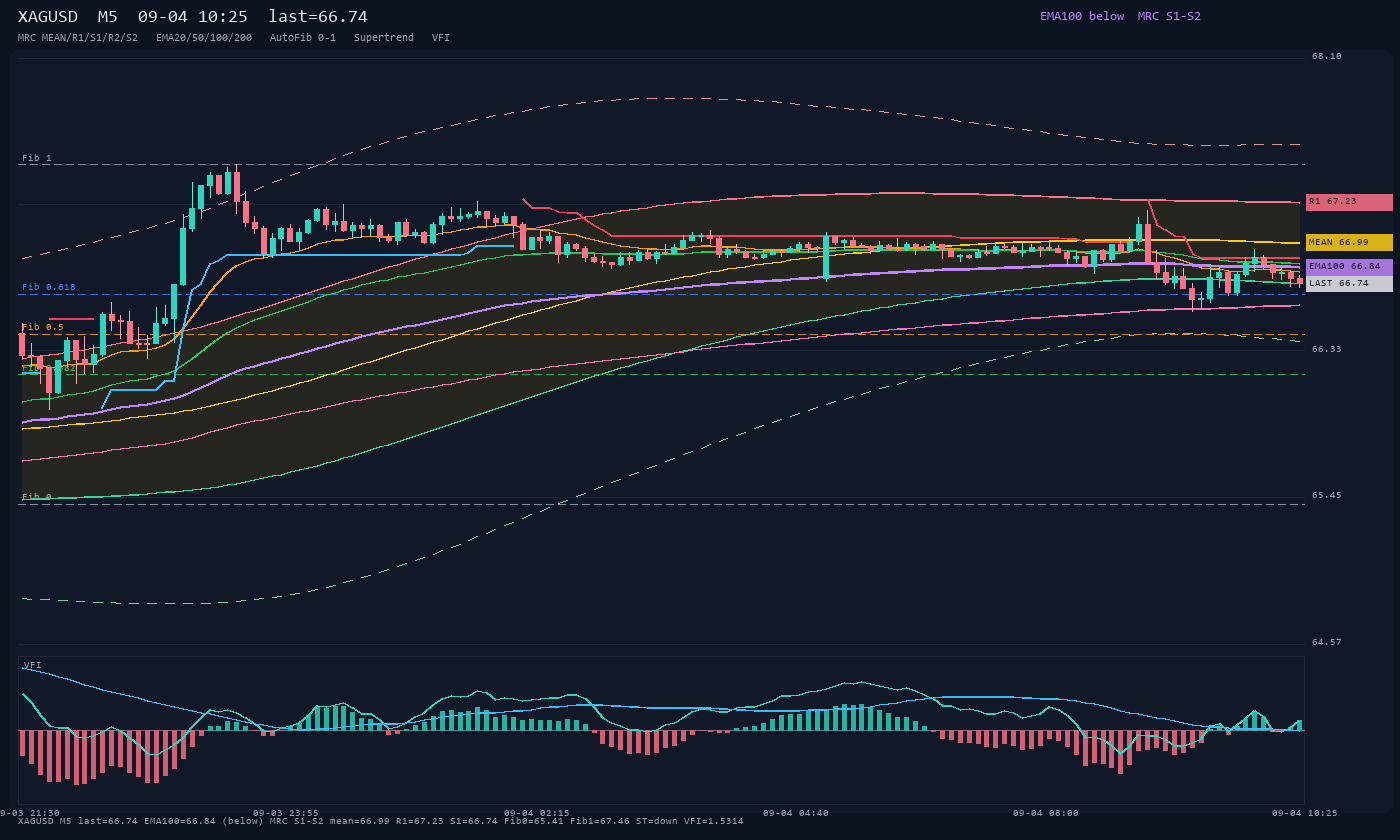Click the 09-04 04:40 time axis label
This screenshot has width=1400, height=840.
(x=796, y=813)
